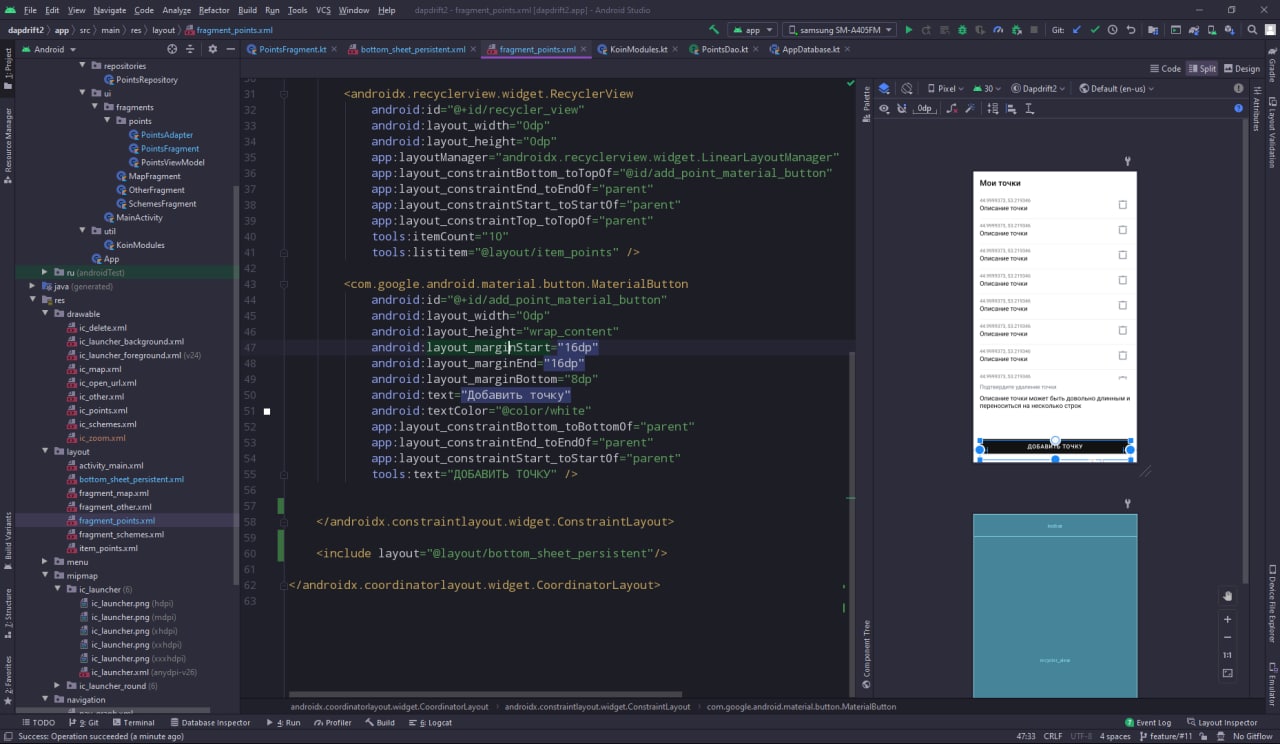Zoom in on the design preview
The image size is (1280, 744).
point(1228,619)
